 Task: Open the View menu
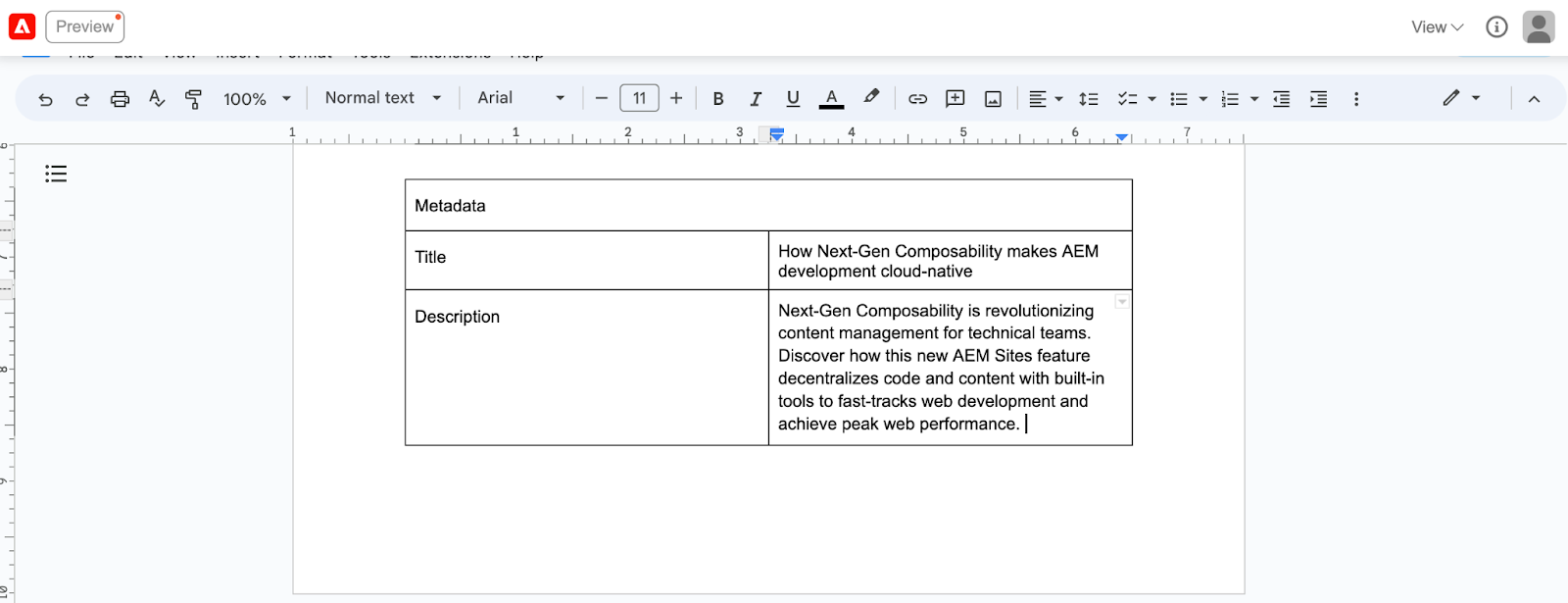pos(1437,27)
